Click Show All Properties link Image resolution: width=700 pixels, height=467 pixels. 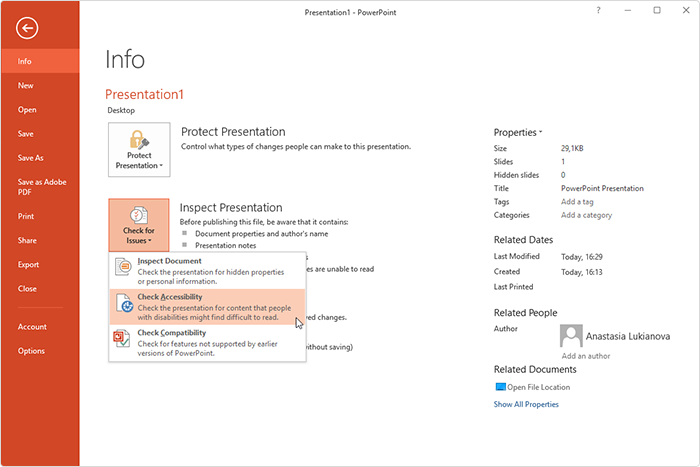[x=526, y=404]
